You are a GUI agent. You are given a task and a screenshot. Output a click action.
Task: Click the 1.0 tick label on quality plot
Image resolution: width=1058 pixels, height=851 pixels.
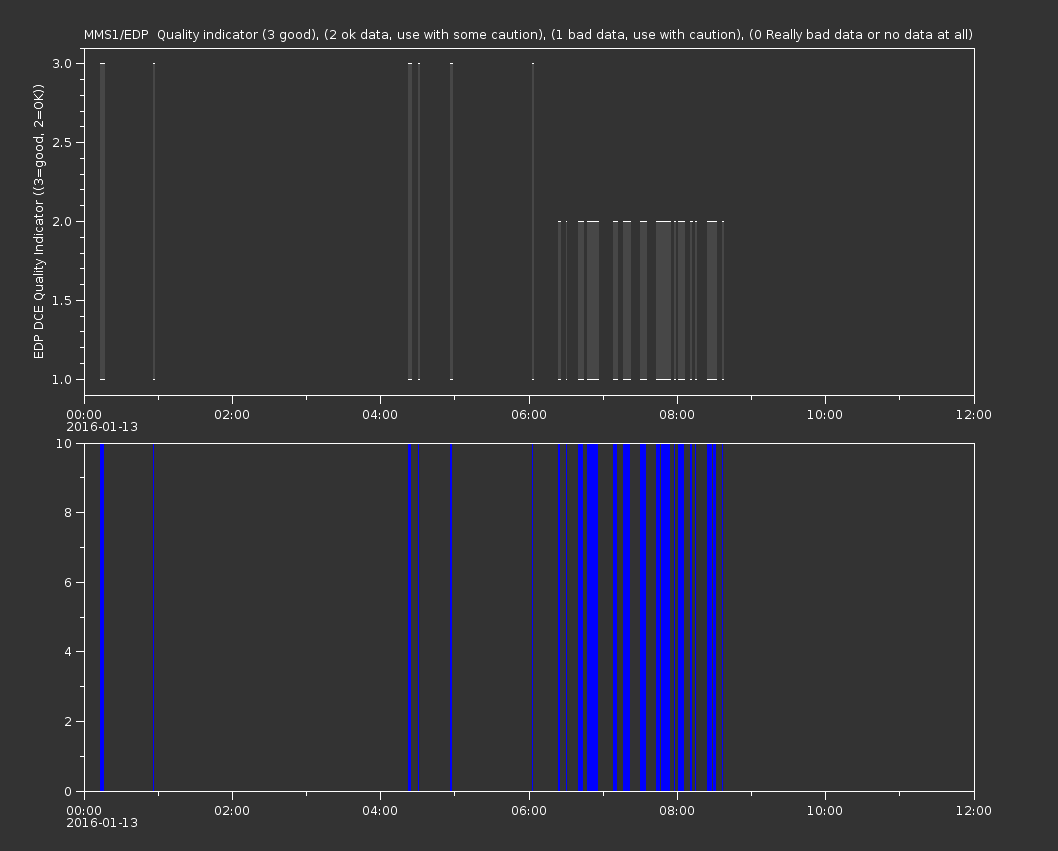pyautogui.click(x=62, y=379)
